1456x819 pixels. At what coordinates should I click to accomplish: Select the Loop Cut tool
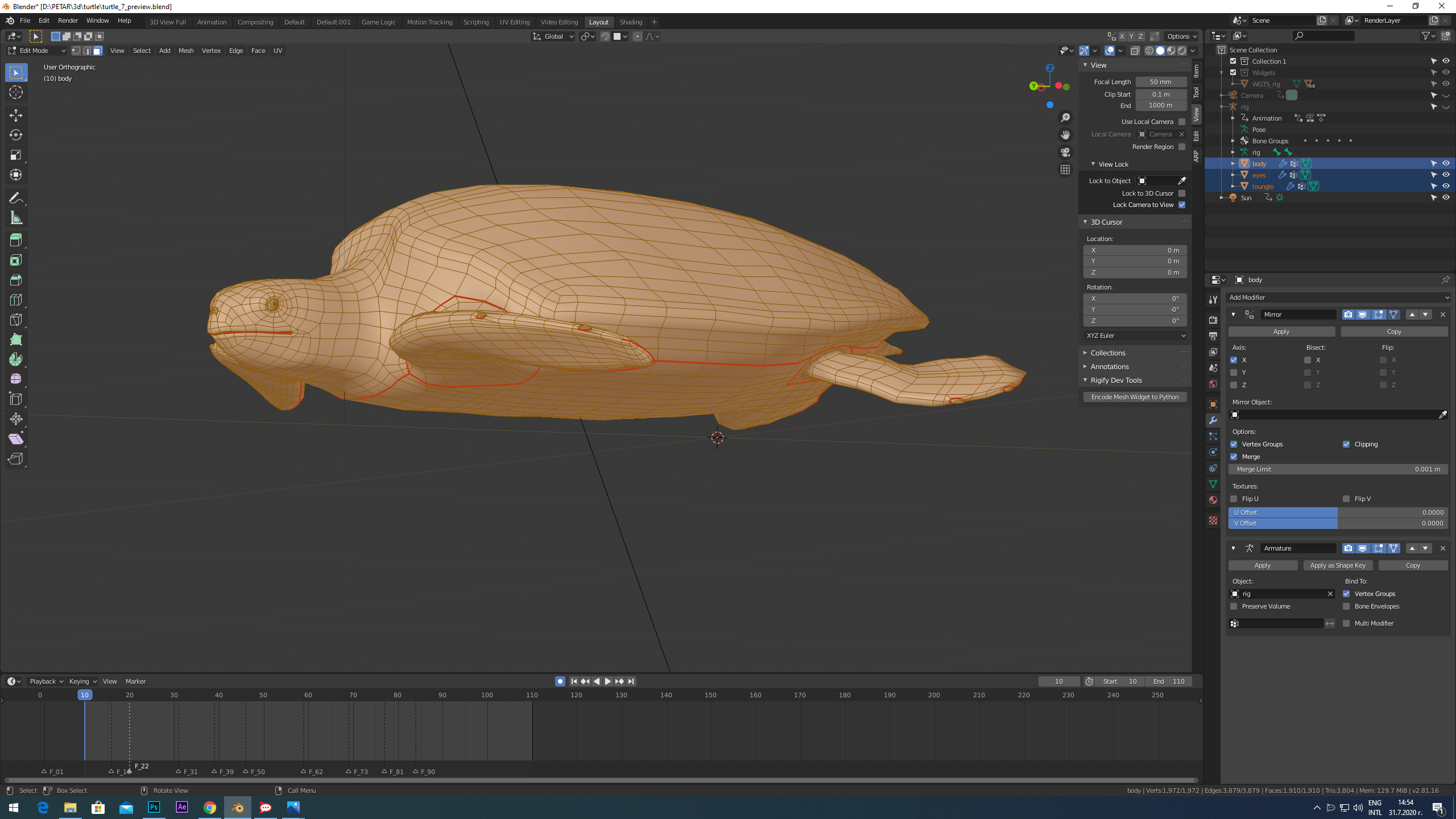pyautogui.click(x=16, y=300)
